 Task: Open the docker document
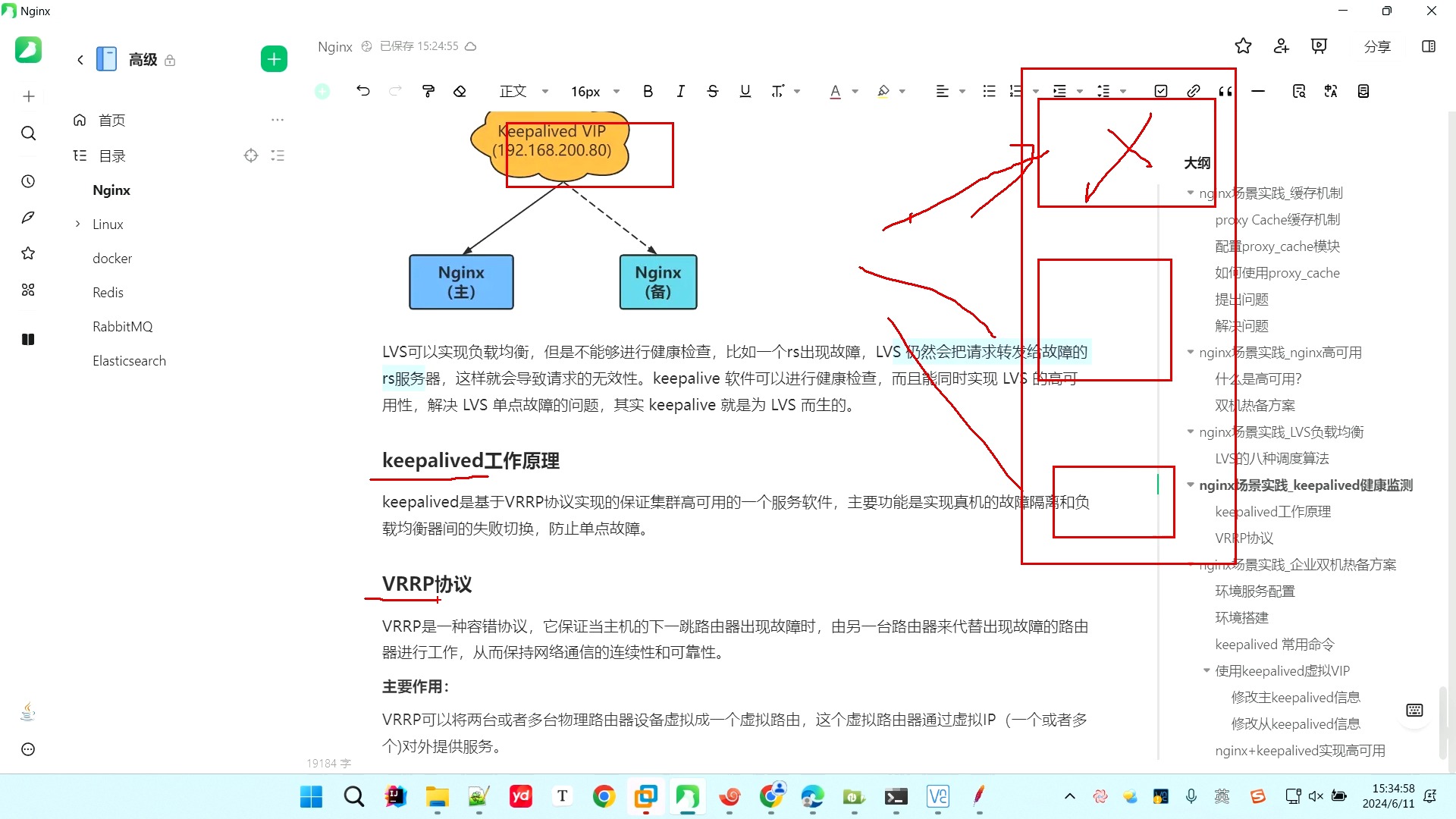point(112,258)
